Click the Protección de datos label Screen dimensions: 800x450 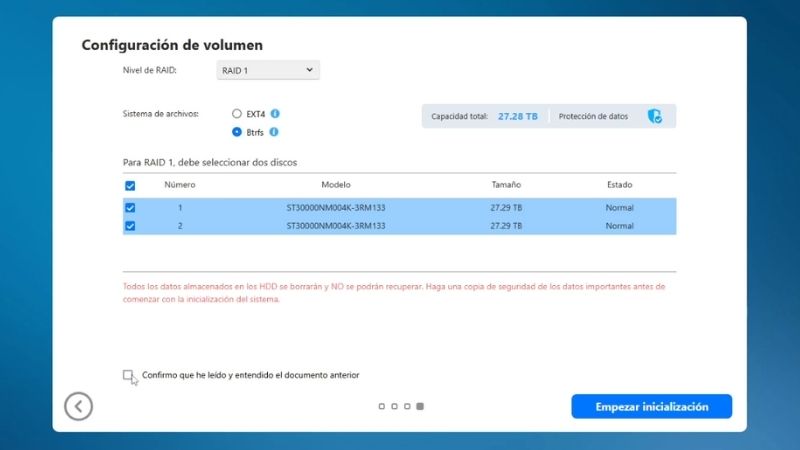[x=593, y=116]
